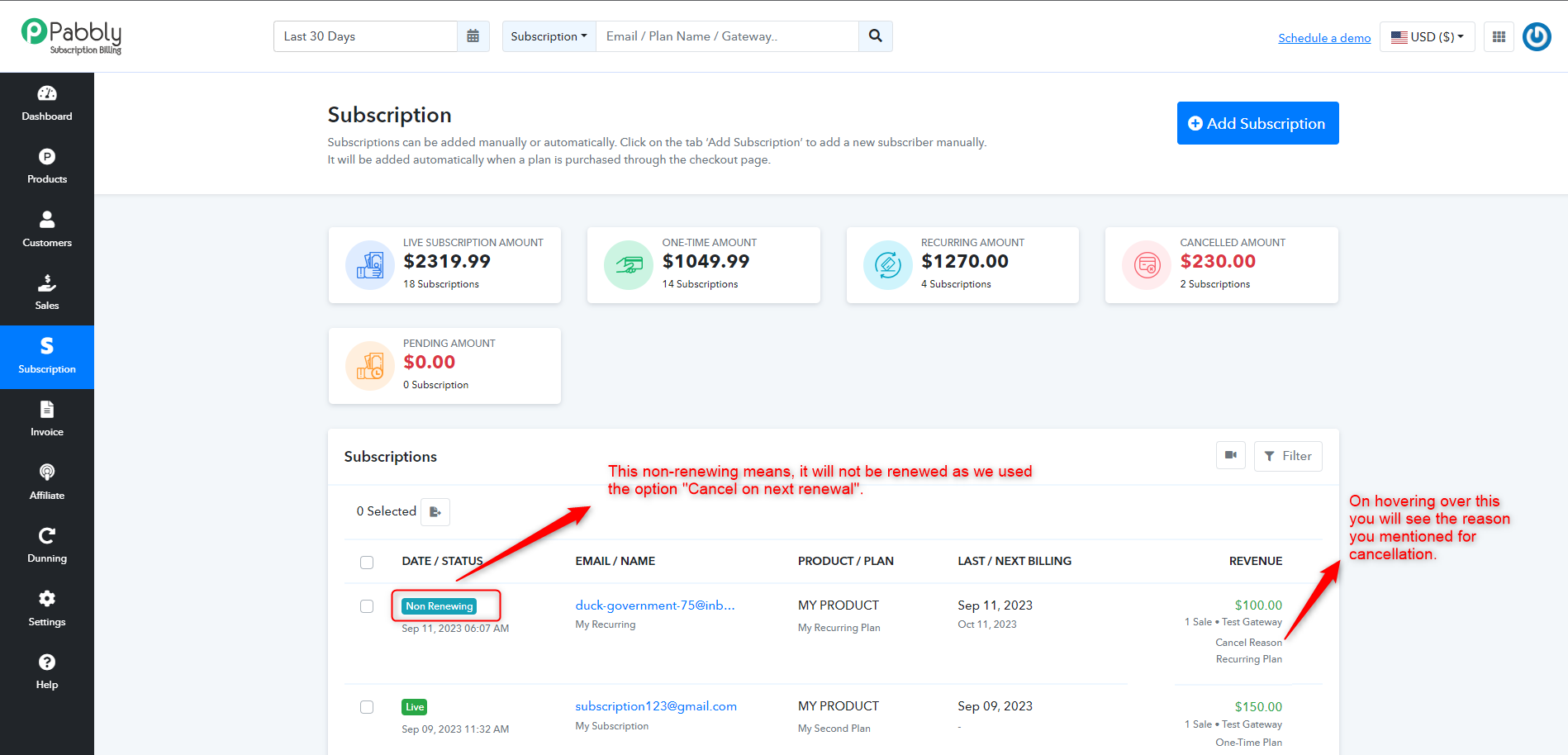Screen dimensions: 1568x755
Task: Click the video tutorial camera icon
Action: (1230, 456)
